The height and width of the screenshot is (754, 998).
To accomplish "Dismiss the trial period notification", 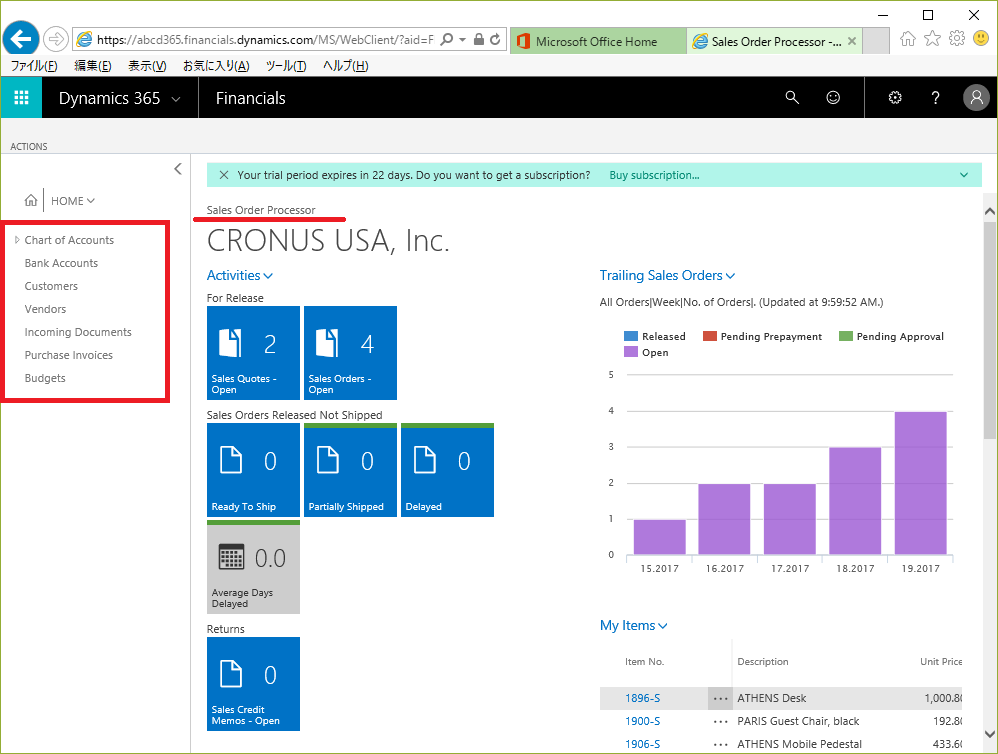I will [x=223, y=175].
